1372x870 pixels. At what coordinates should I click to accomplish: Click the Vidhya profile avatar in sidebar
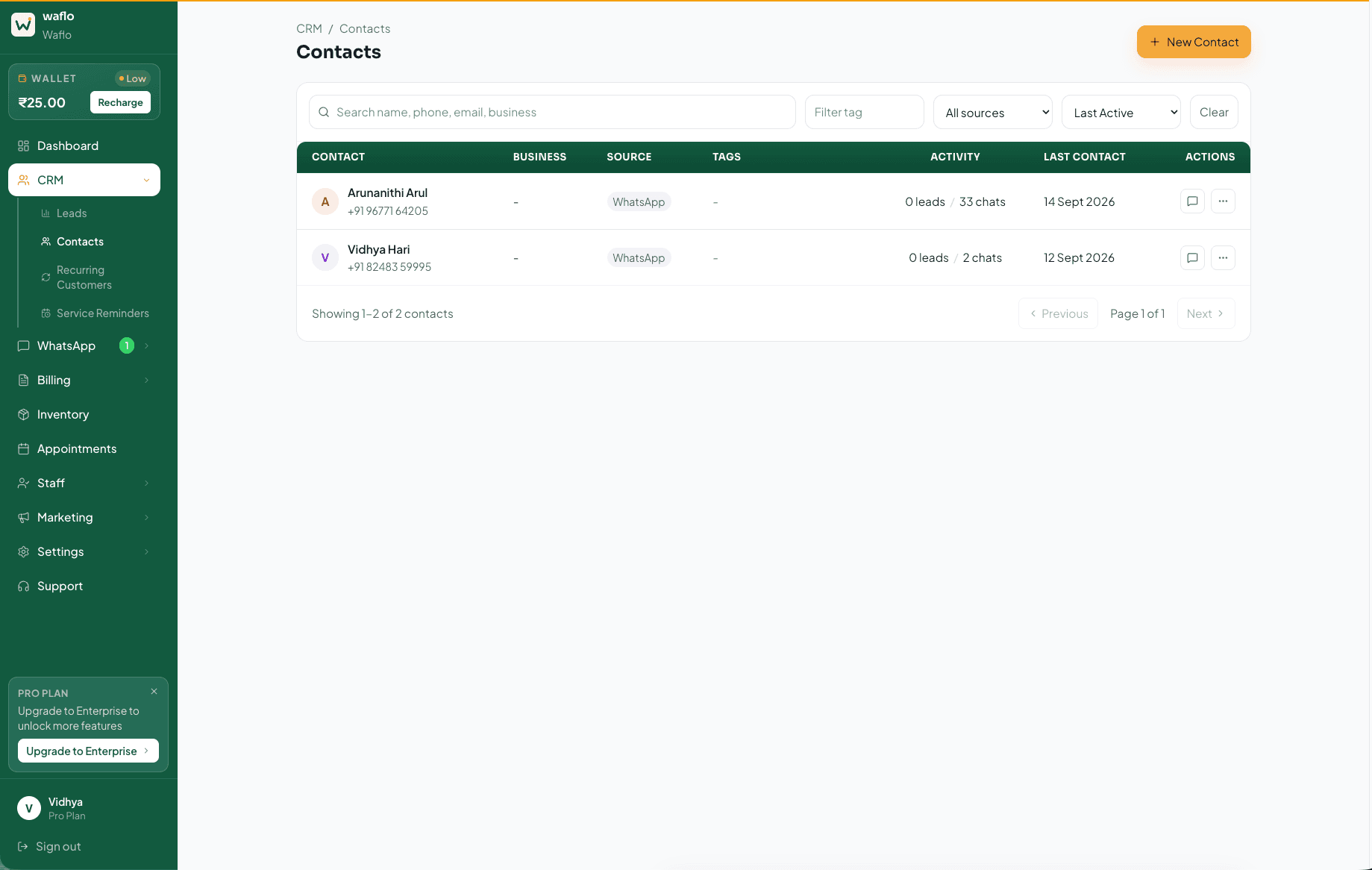[x=29, y=808]
